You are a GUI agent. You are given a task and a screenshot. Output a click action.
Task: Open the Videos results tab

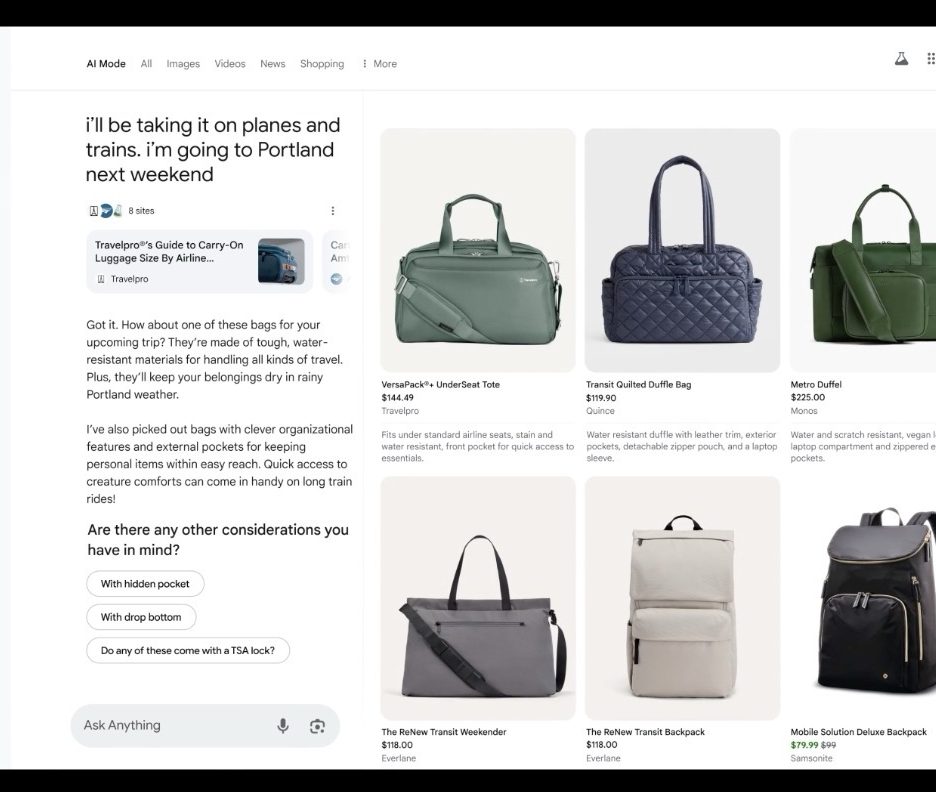click(230, 64)
